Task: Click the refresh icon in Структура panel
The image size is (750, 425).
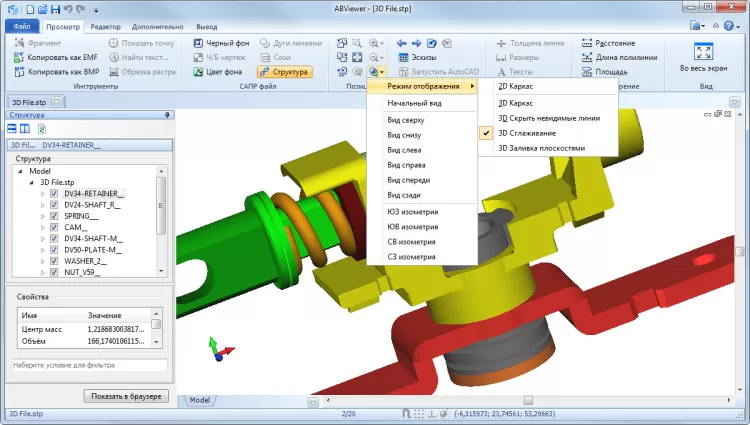Action: click(x=42, y=129)
